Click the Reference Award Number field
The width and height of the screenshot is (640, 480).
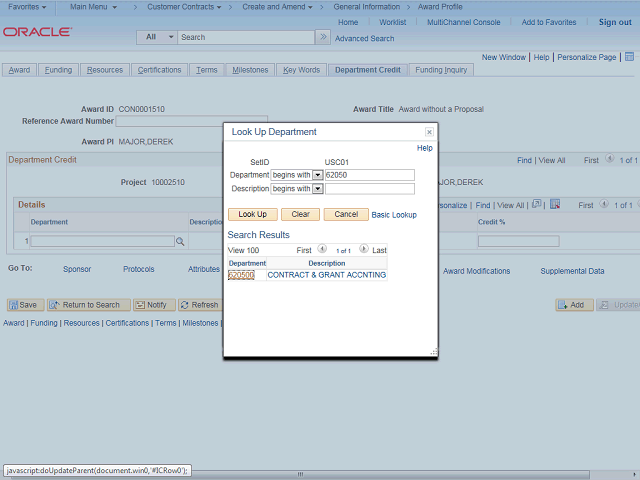pos(191,121)
